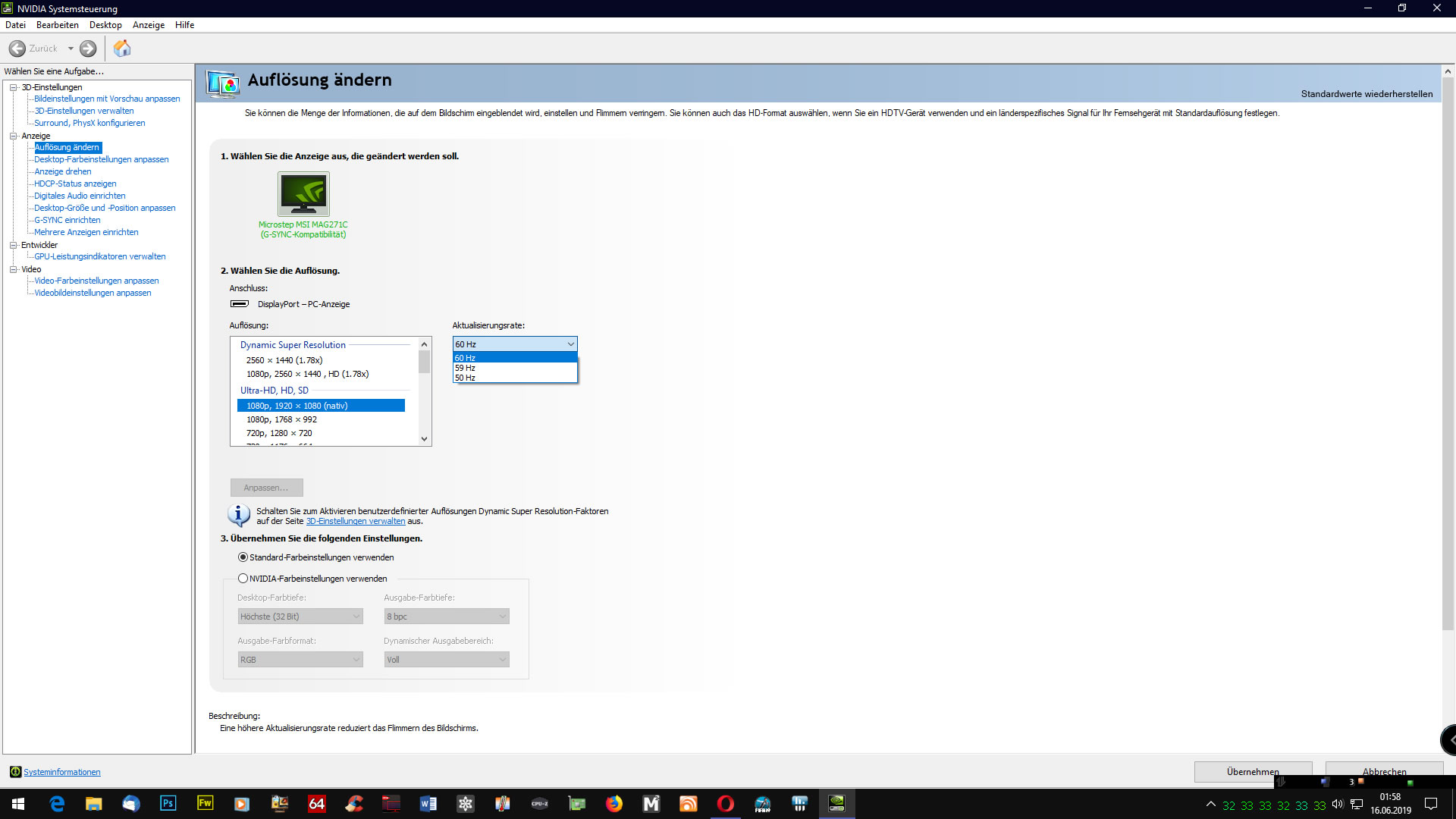Viewport: 1456px width, 819px height.
Task: Open the Desktop menu
Action: pos(105,25)
